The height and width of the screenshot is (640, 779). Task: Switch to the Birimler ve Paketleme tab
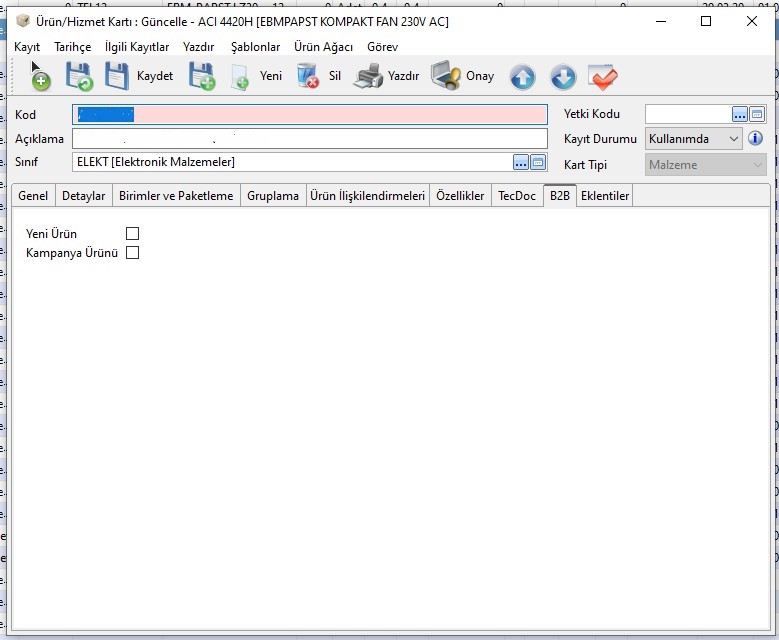click(176, 196)
